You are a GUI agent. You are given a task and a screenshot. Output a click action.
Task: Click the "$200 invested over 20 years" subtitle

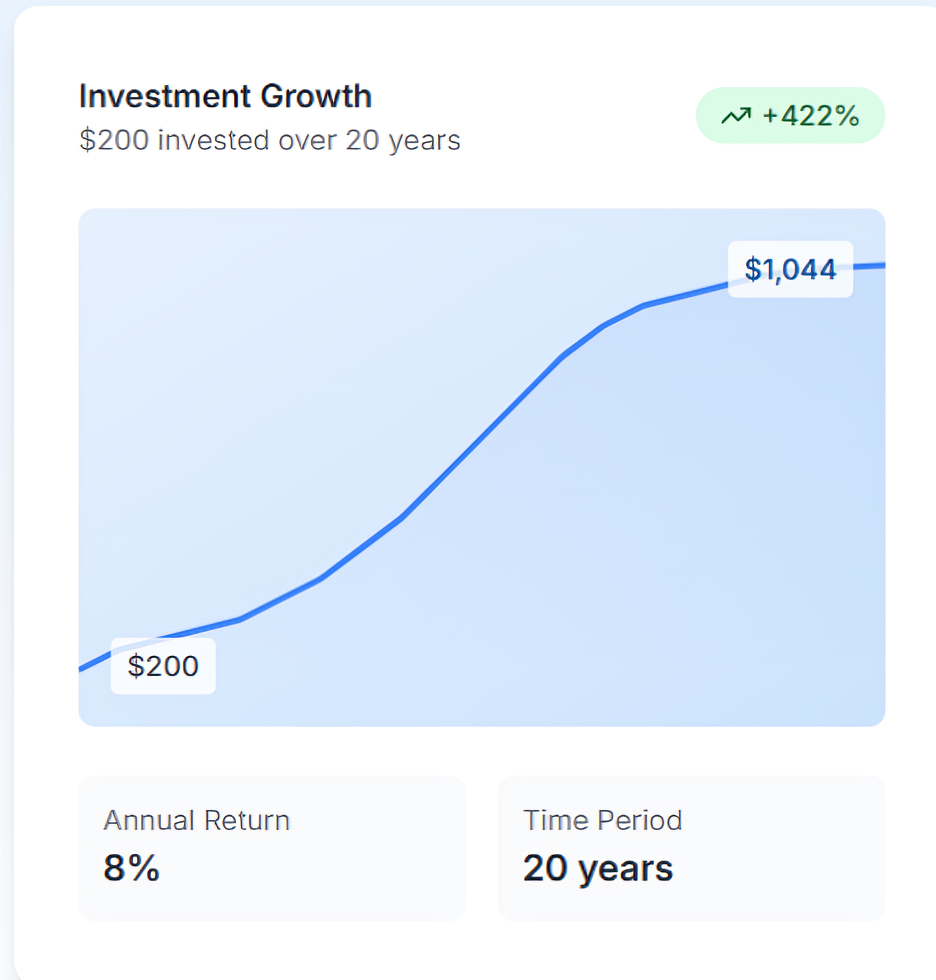[269, 140]
